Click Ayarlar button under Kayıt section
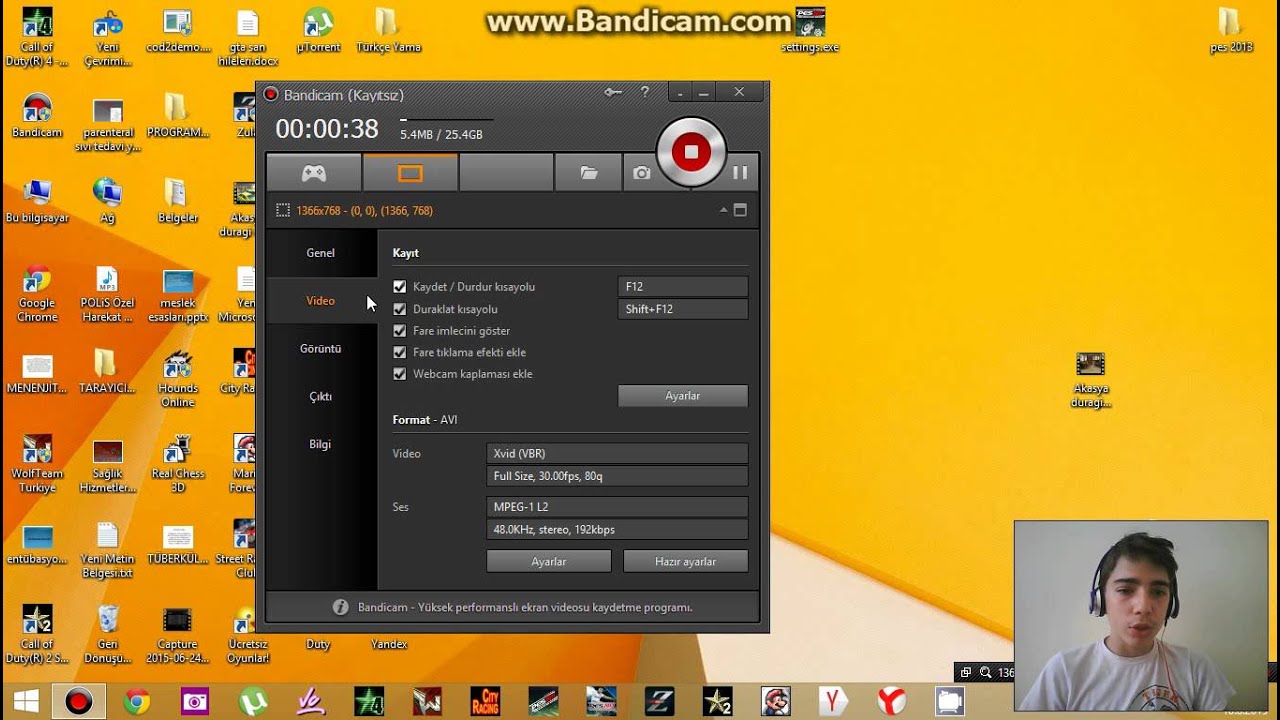The width and height of the screenshot is (1280, 720). coord(683,396)
